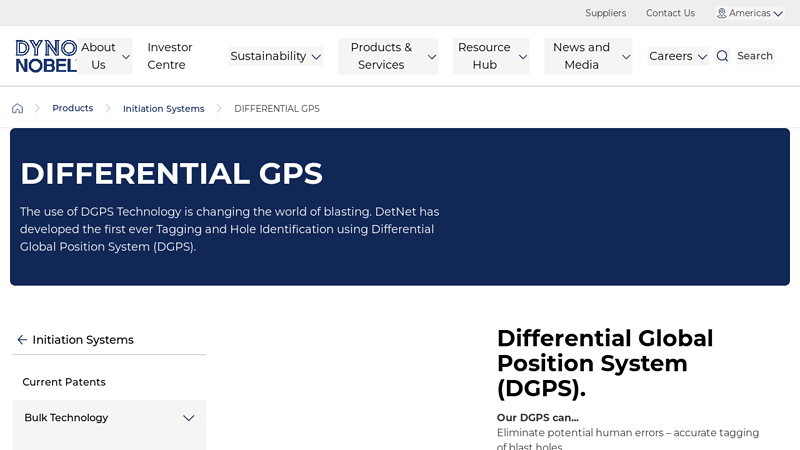Click the home icon in breadcrumb
Viewport: 800px width, 450px height.
click(x=17, y=108)
